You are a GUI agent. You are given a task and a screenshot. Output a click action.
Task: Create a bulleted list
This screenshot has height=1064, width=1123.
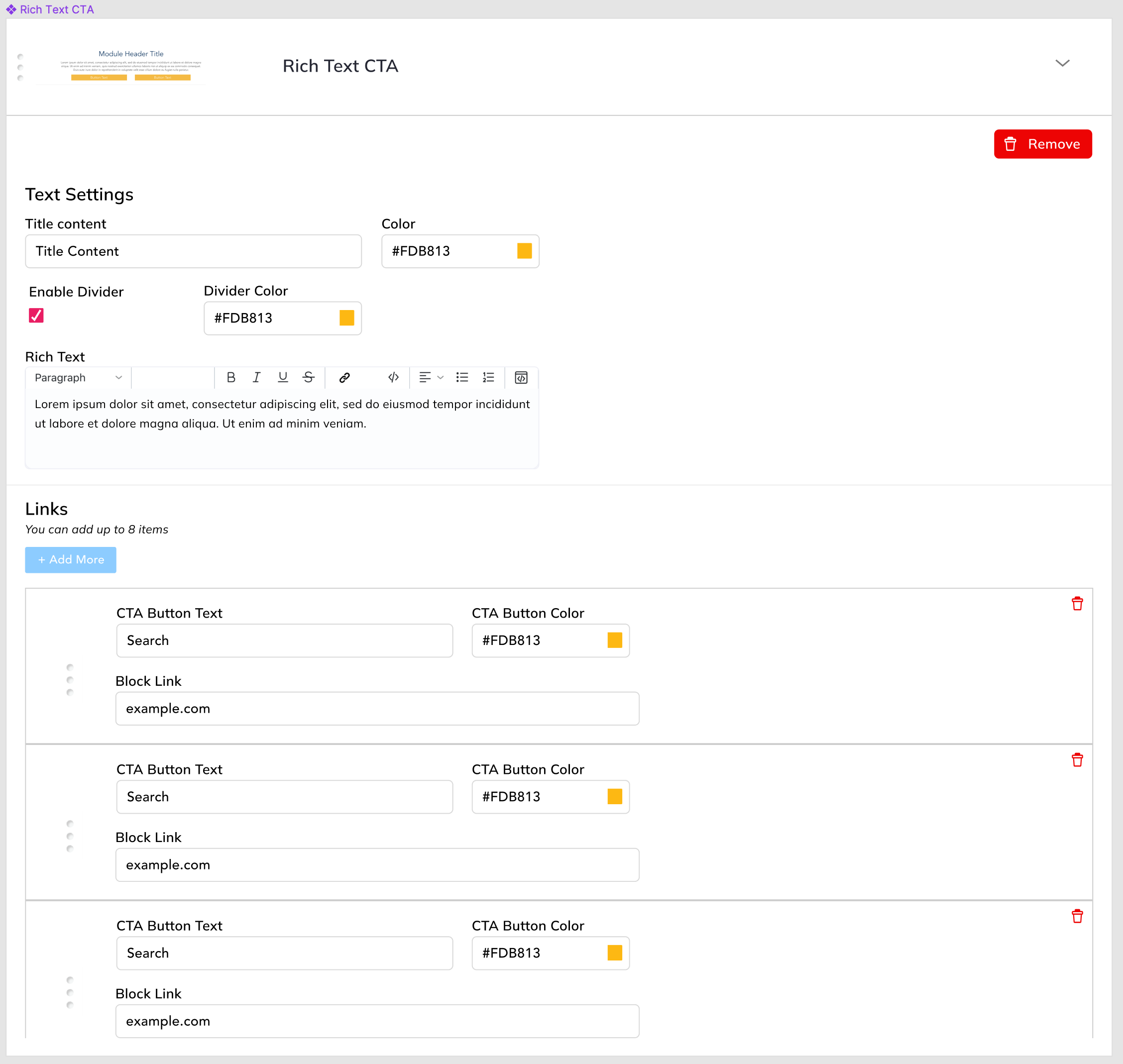tap(462, 378)
